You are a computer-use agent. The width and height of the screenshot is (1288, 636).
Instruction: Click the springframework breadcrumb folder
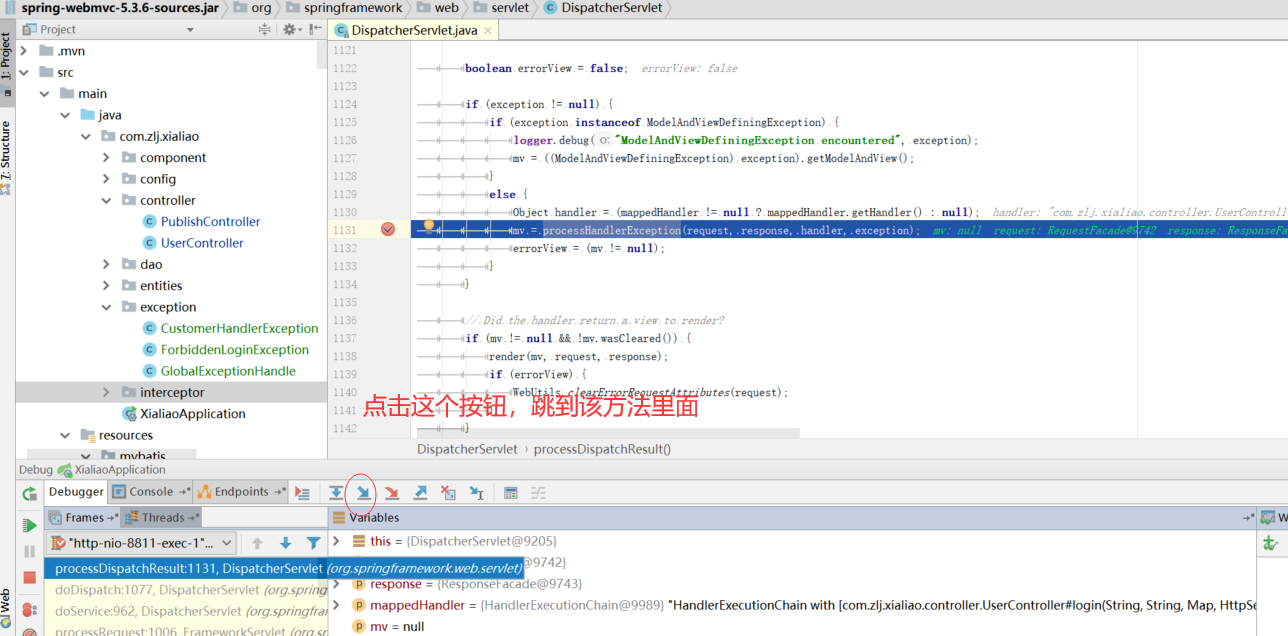click(x=343, y=8)
